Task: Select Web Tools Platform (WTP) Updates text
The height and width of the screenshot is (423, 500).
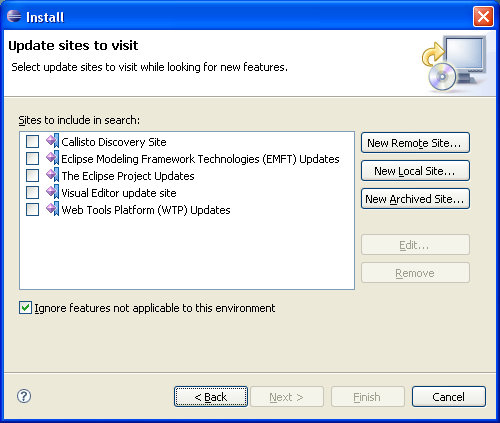Action: (x=146, y=210)
